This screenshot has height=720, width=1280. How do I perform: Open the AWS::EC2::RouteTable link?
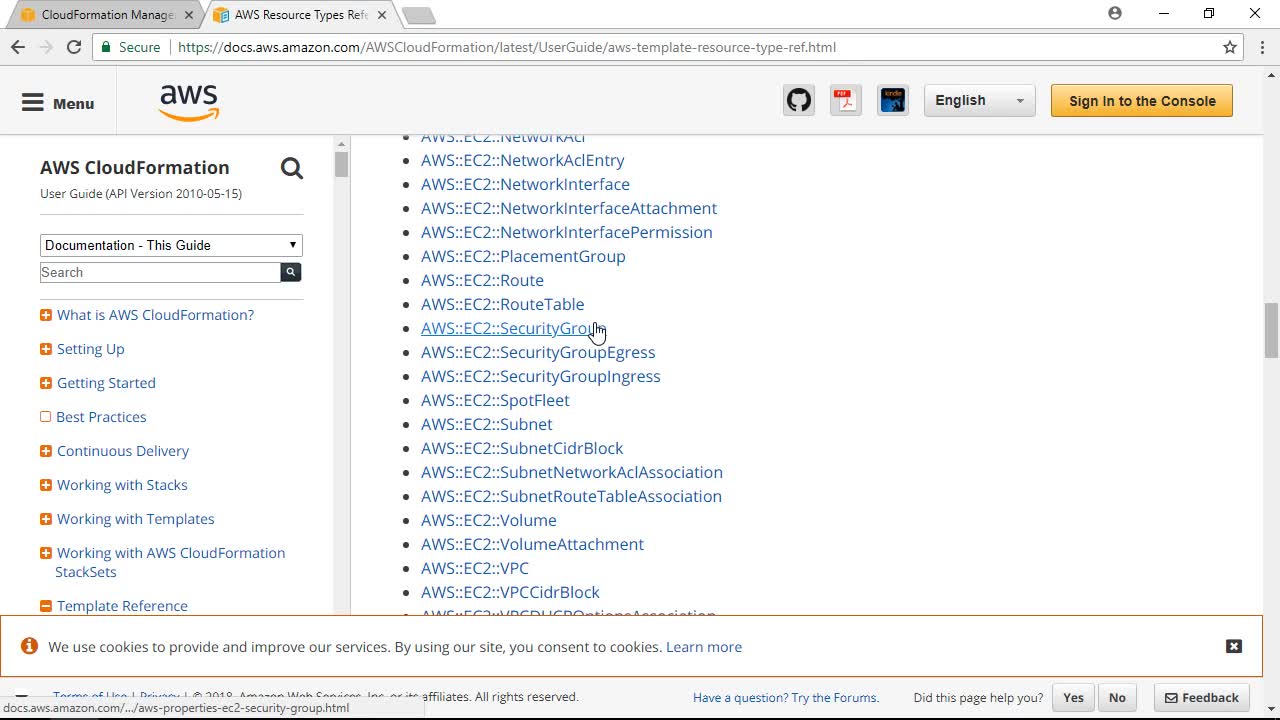502,304
